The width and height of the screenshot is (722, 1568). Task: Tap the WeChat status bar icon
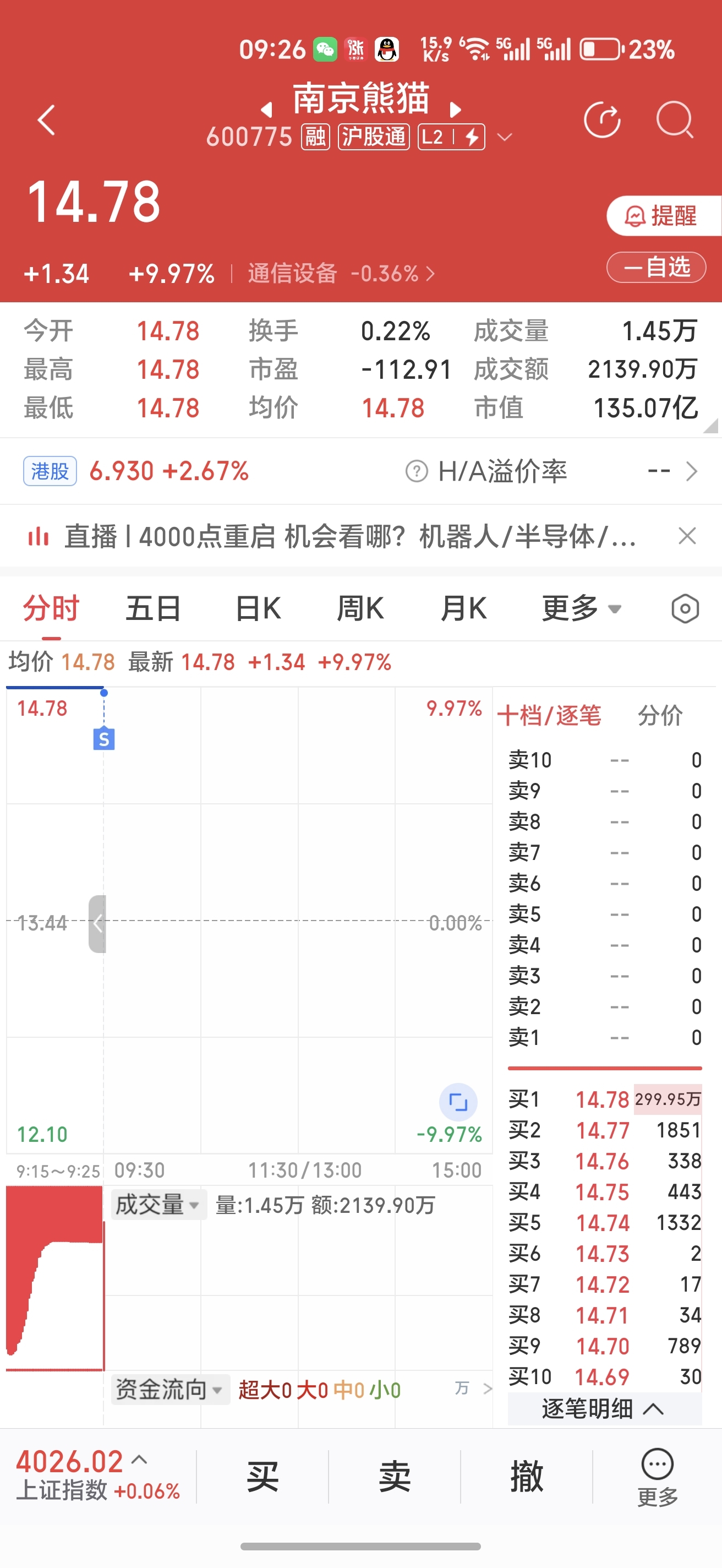[x=325, y=50]
